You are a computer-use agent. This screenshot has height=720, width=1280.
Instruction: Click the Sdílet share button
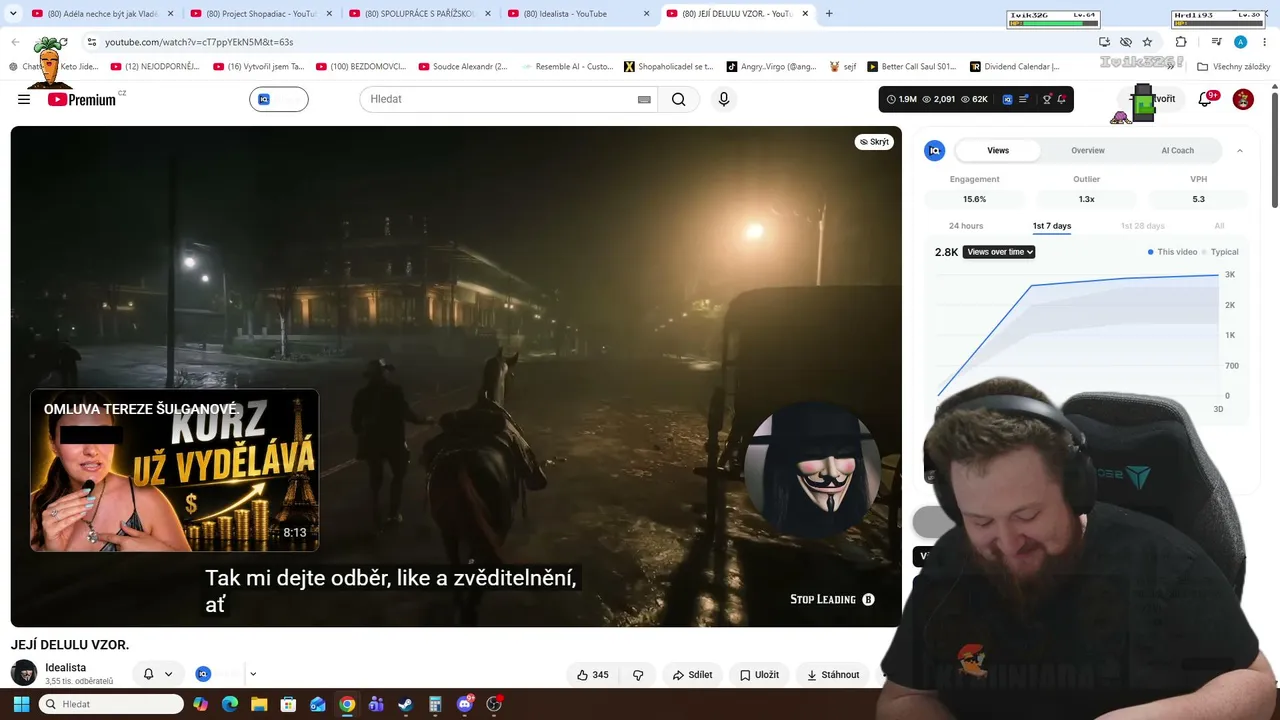point(693,675)
